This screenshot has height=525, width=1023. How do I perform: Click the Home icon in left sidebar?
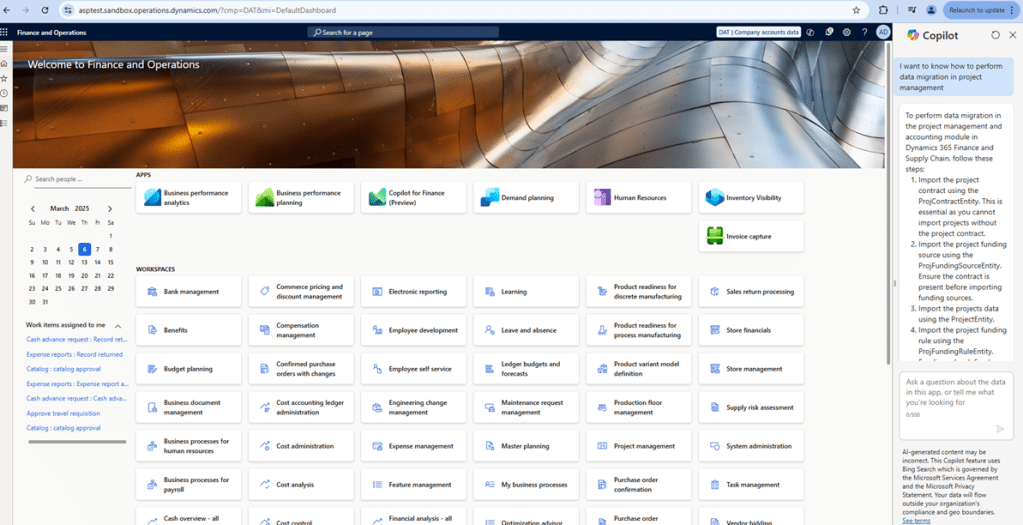pyautogui.click(x=5, y=63)
